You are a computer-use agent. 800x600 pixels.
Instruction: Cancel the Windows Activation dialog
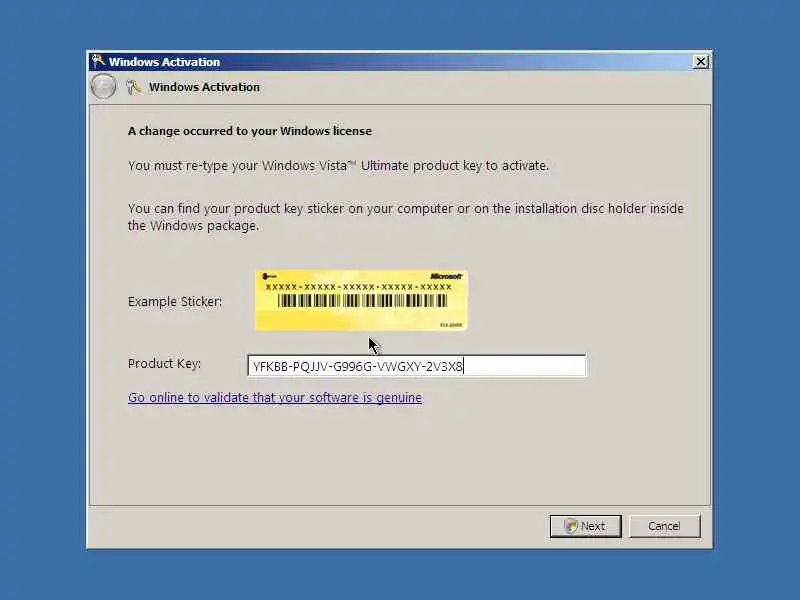pyautogui.click(x=664, y=526)
